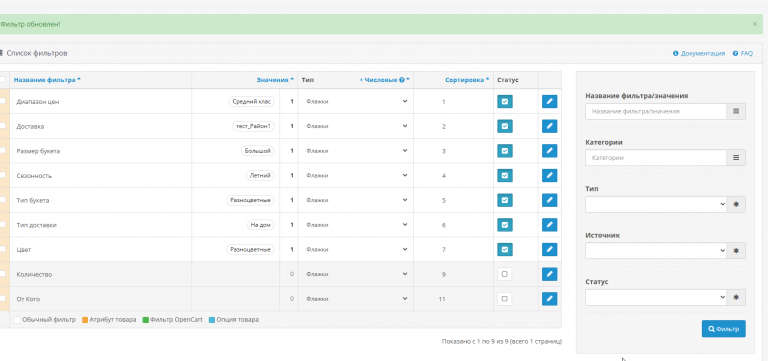Open the Источник select in filter panel
This screenshot has width=768, height=361.
(656, 250)
